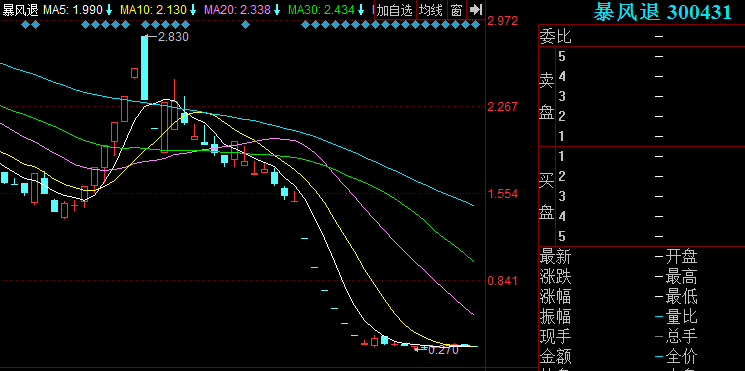Click the 金额 turnover label
This screenshot has width=745, height=371.
(x=555, y=356)
